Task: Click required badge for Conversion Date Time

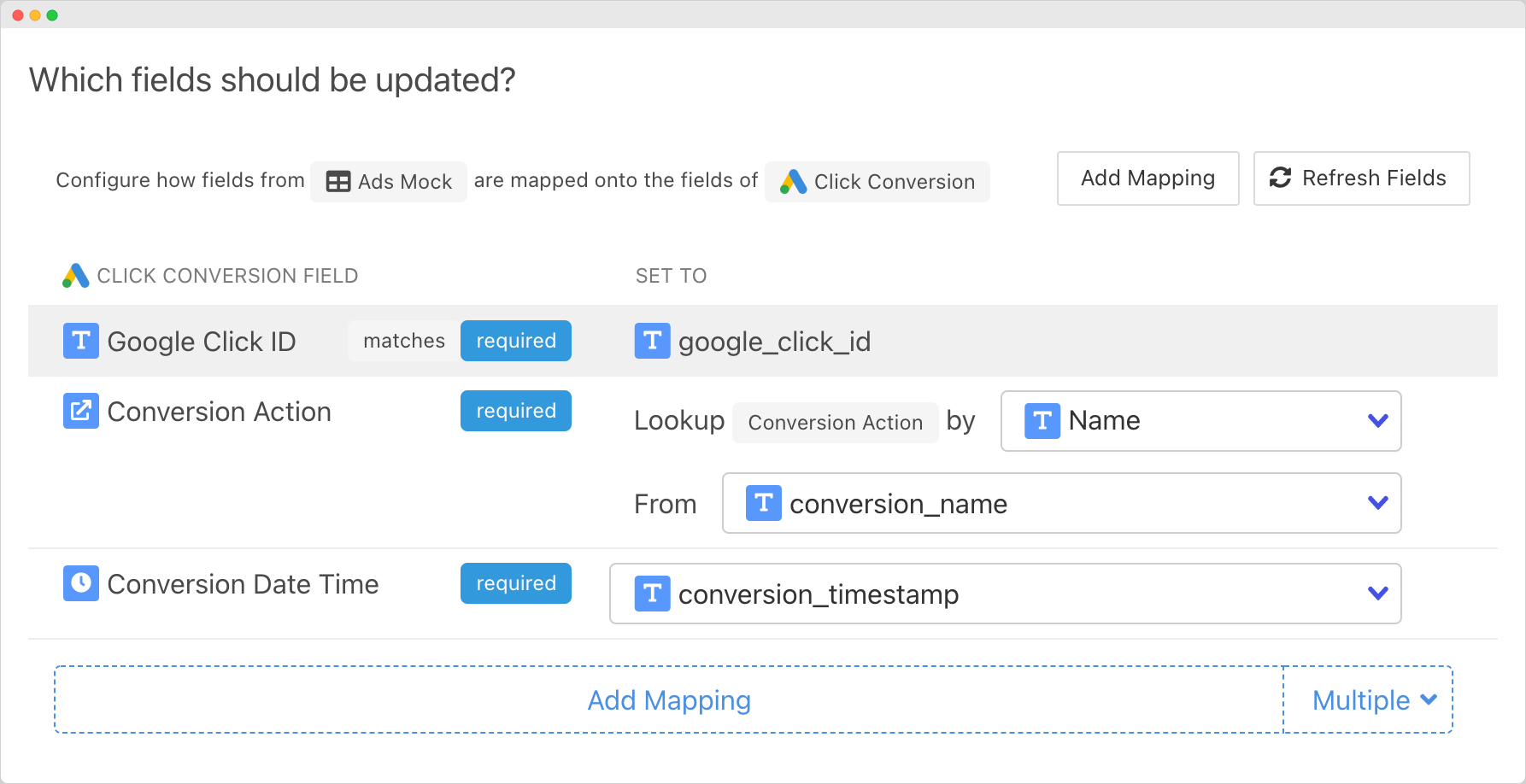Action: pos(515,583)
